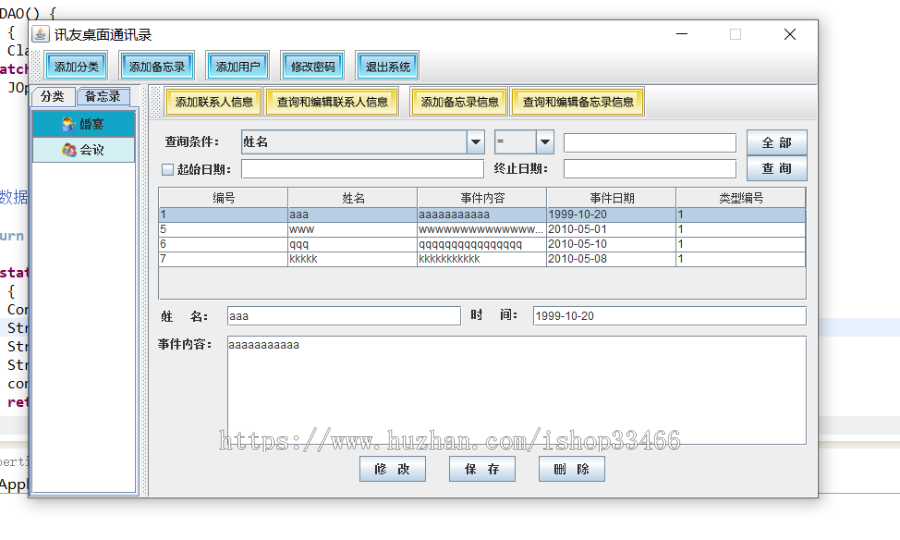Viewport: 900px width, 540px height.
Task: Toggle the 起始日期 checkbox
Action: point(168,169)
